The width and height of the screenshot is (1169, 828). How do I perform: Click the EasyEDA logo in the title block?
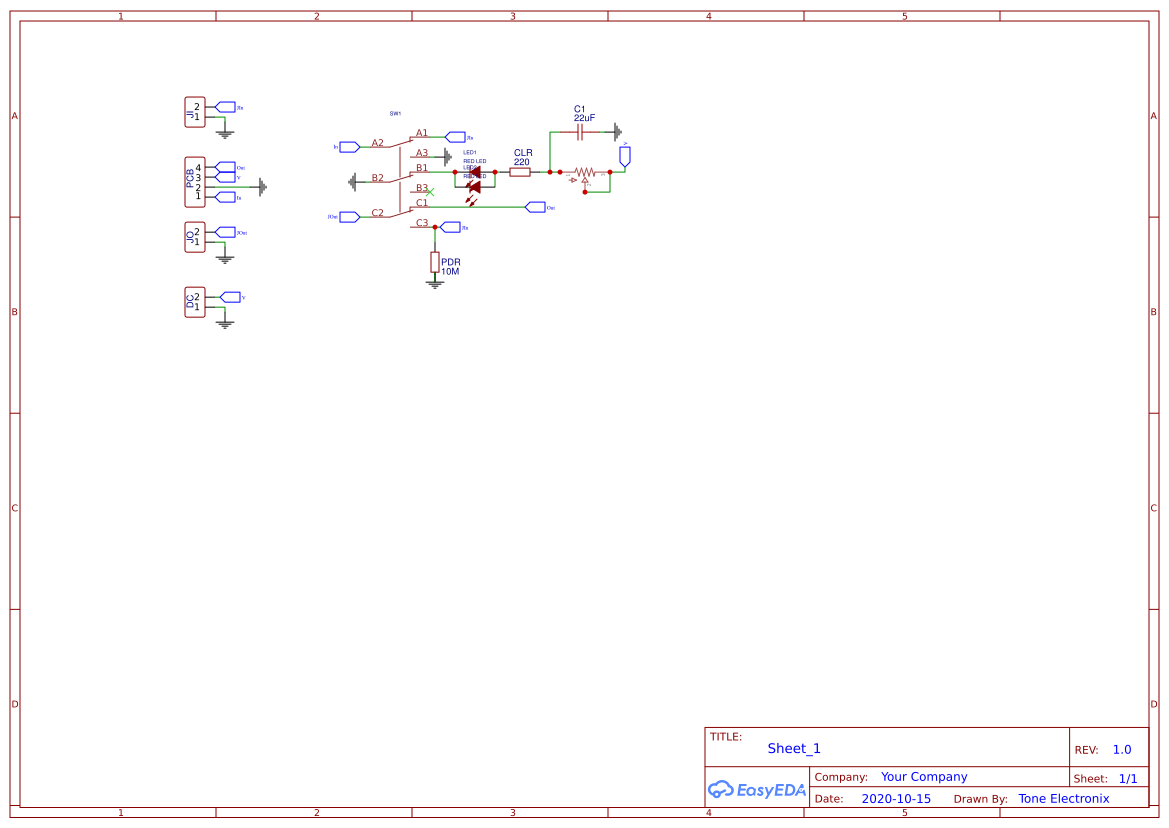tap(758, 790)
